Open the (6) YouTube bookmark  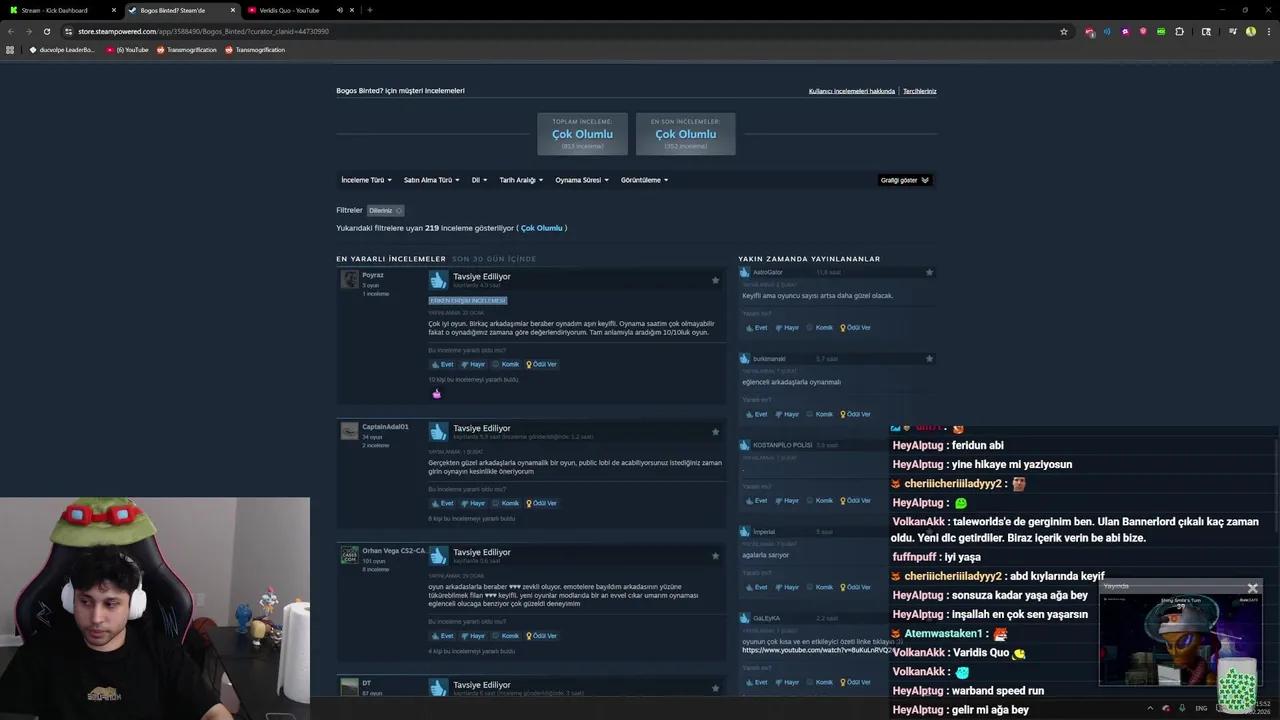point(127,49)
